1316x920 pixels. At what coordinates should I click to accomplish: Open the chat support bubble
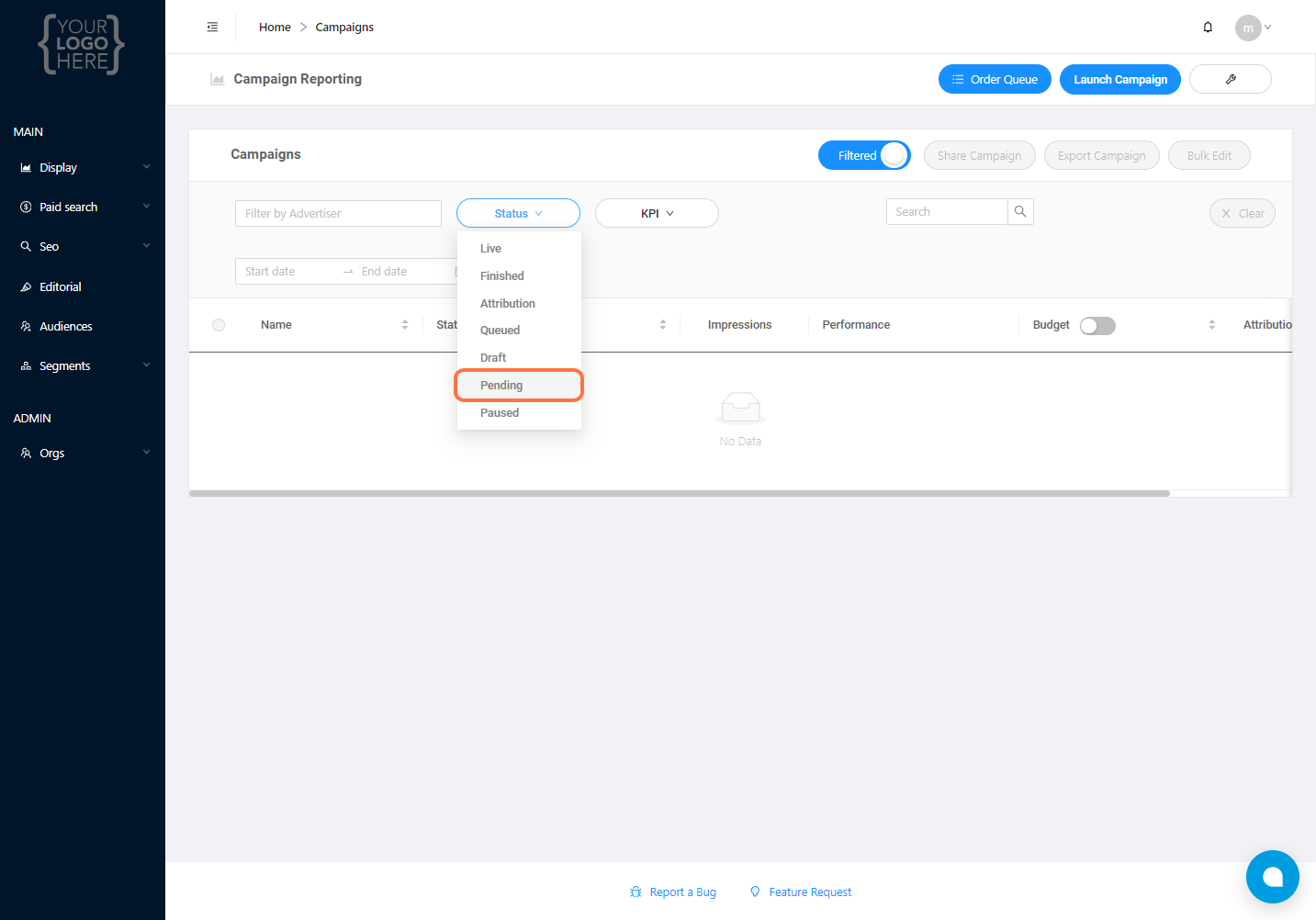[x=1272, y=877]
